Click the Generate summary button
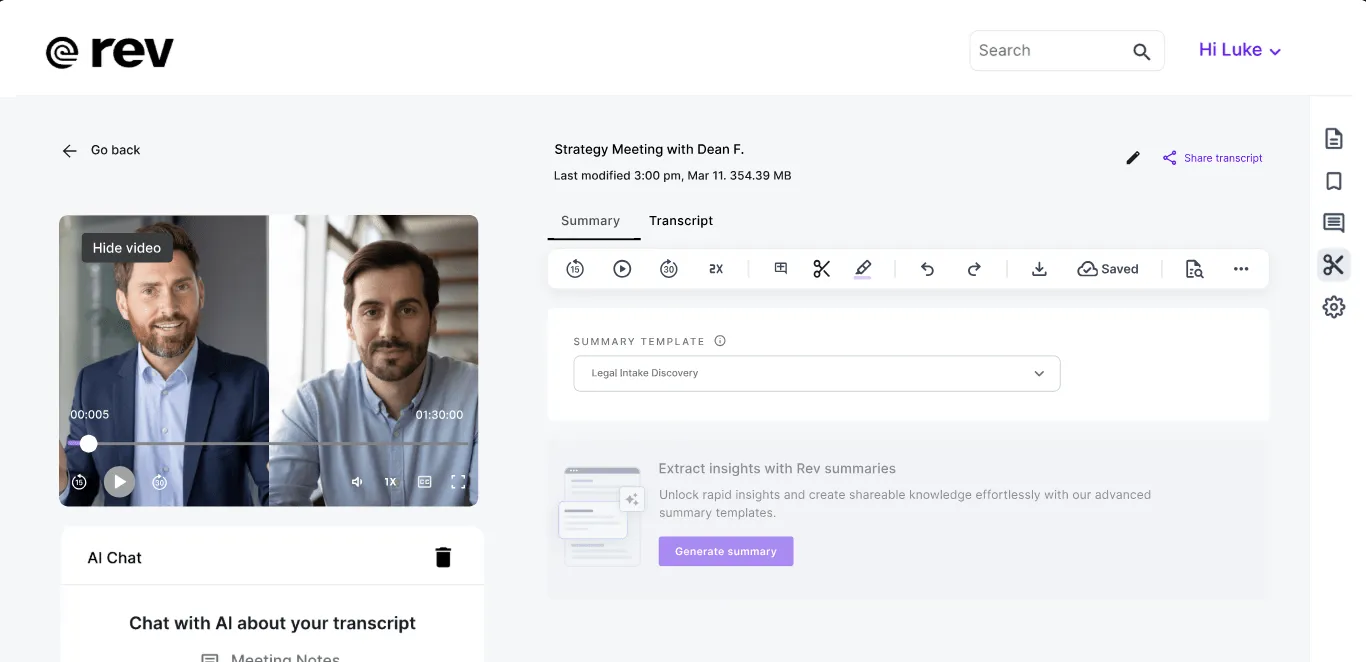Screen dimensions: 1366x662 point(726,551)
